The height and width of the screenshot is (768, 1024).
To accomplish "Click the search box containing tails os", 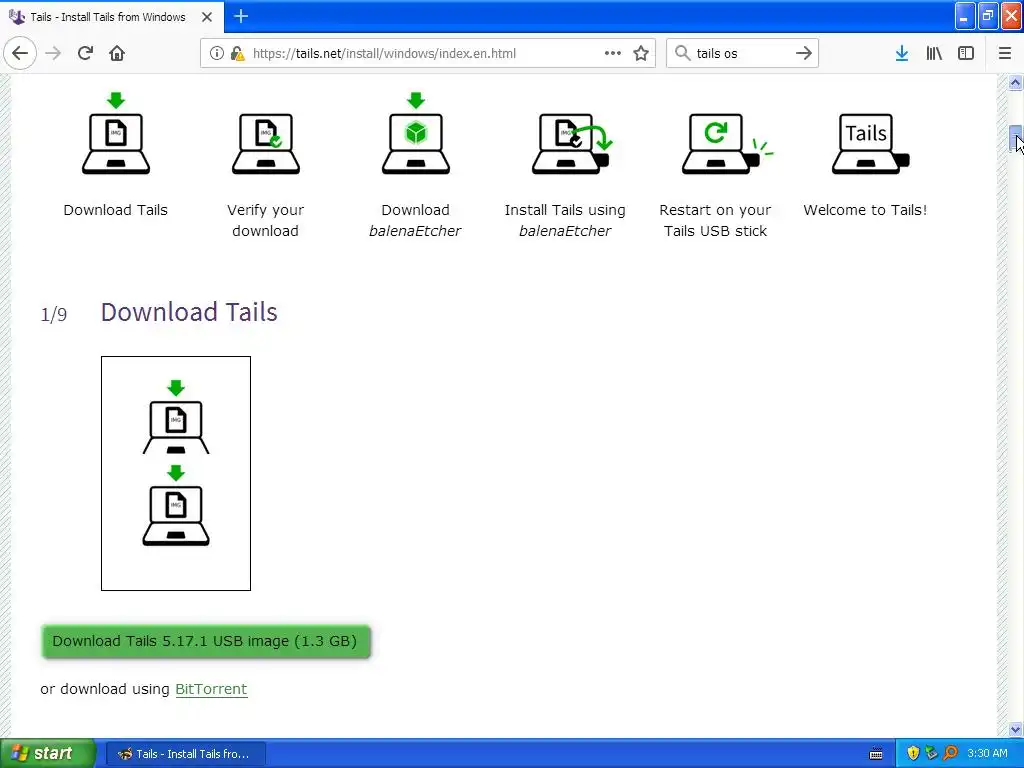I will click(x=742, y=53).
